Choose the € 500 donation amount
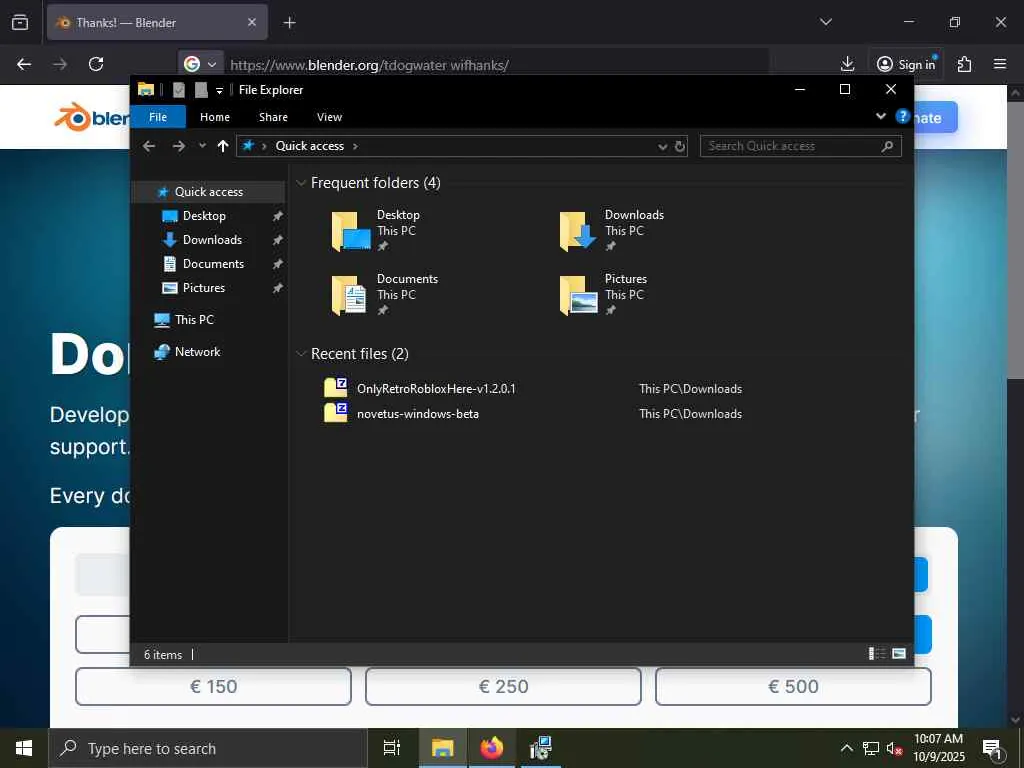The image size is (1024, 768). [x=793, y=686]
